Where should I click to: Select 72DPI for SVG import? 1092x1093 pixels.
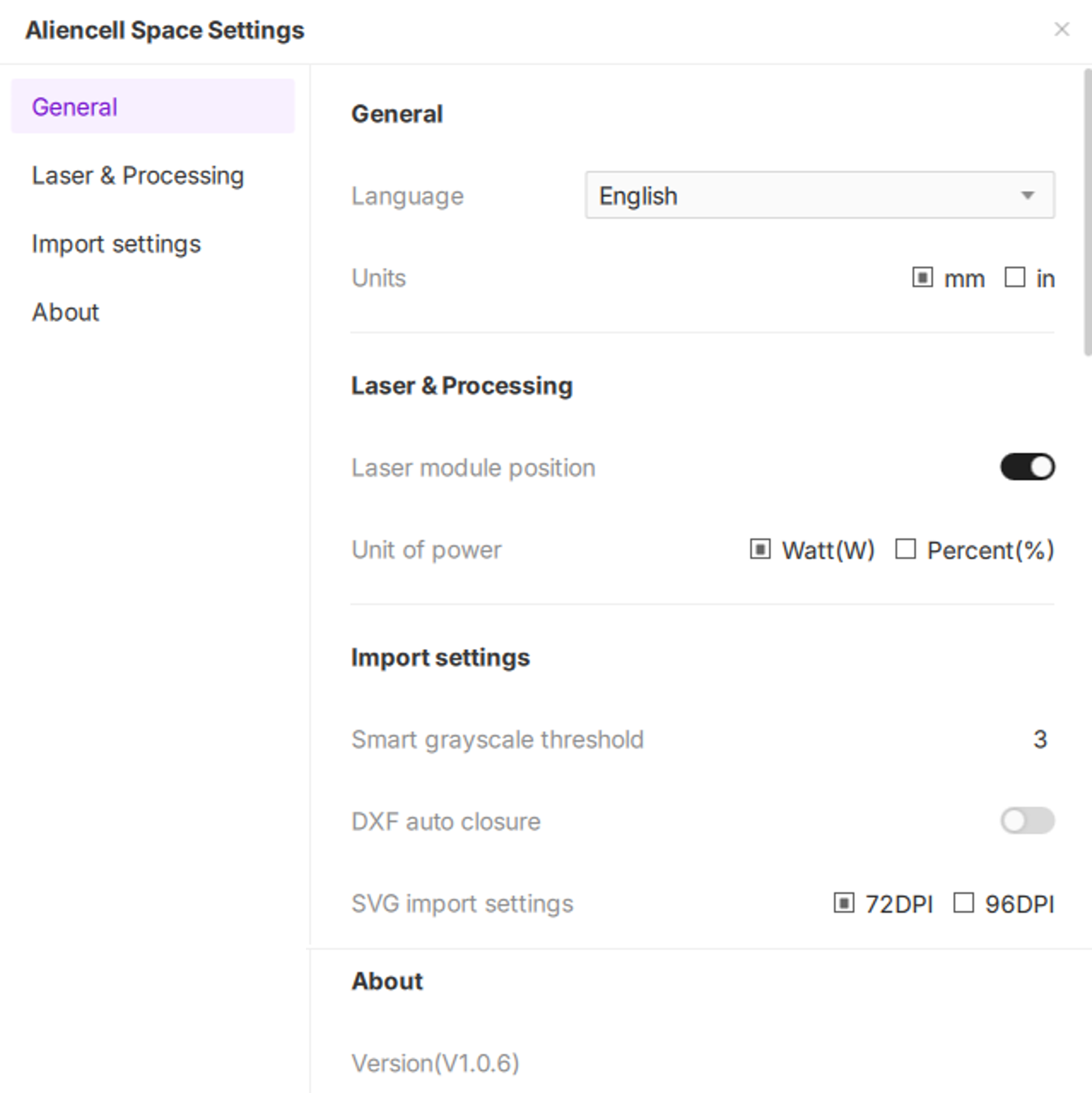tap(844, 903)
